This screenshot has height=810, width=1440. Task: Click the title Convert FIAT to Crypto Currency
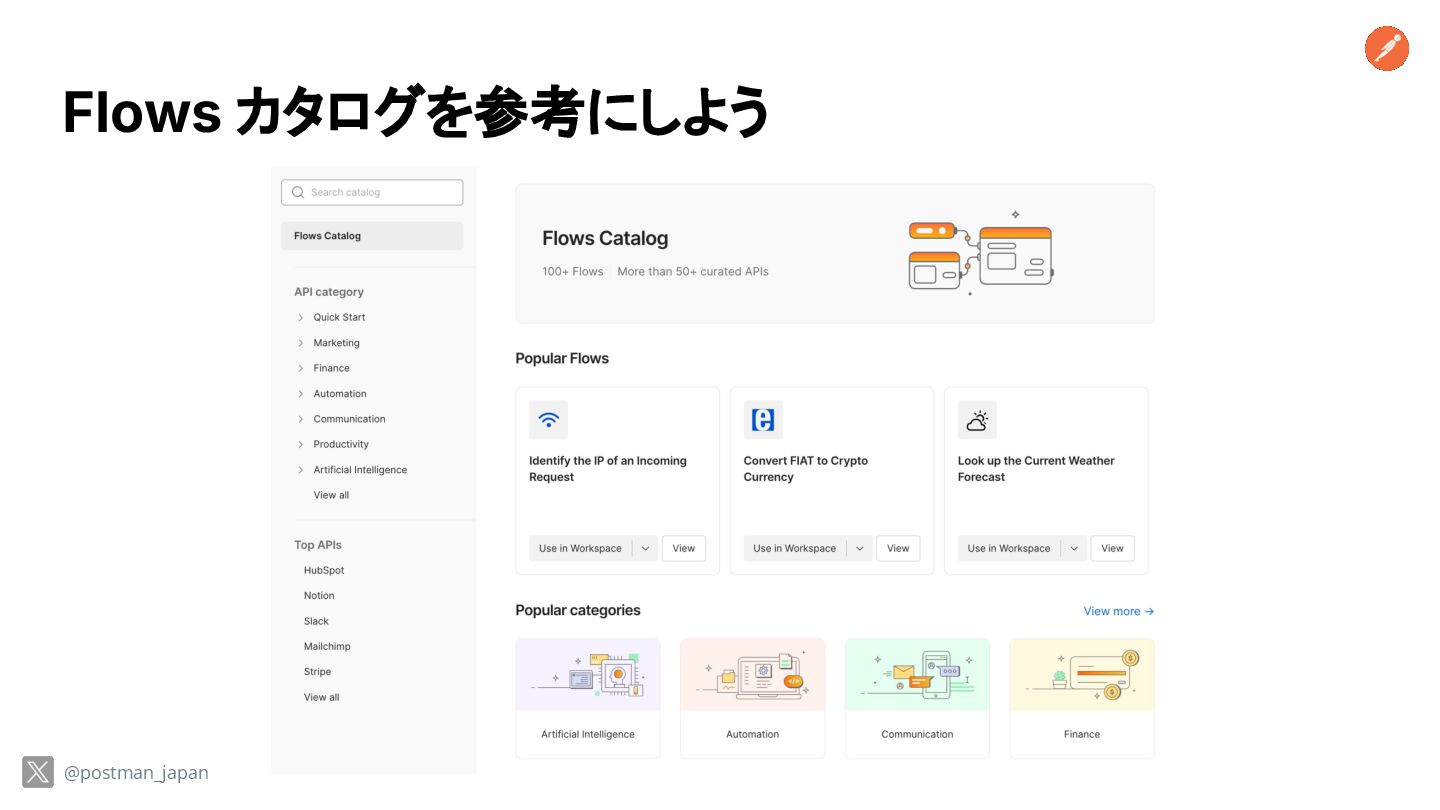click(x=806, y=469)
